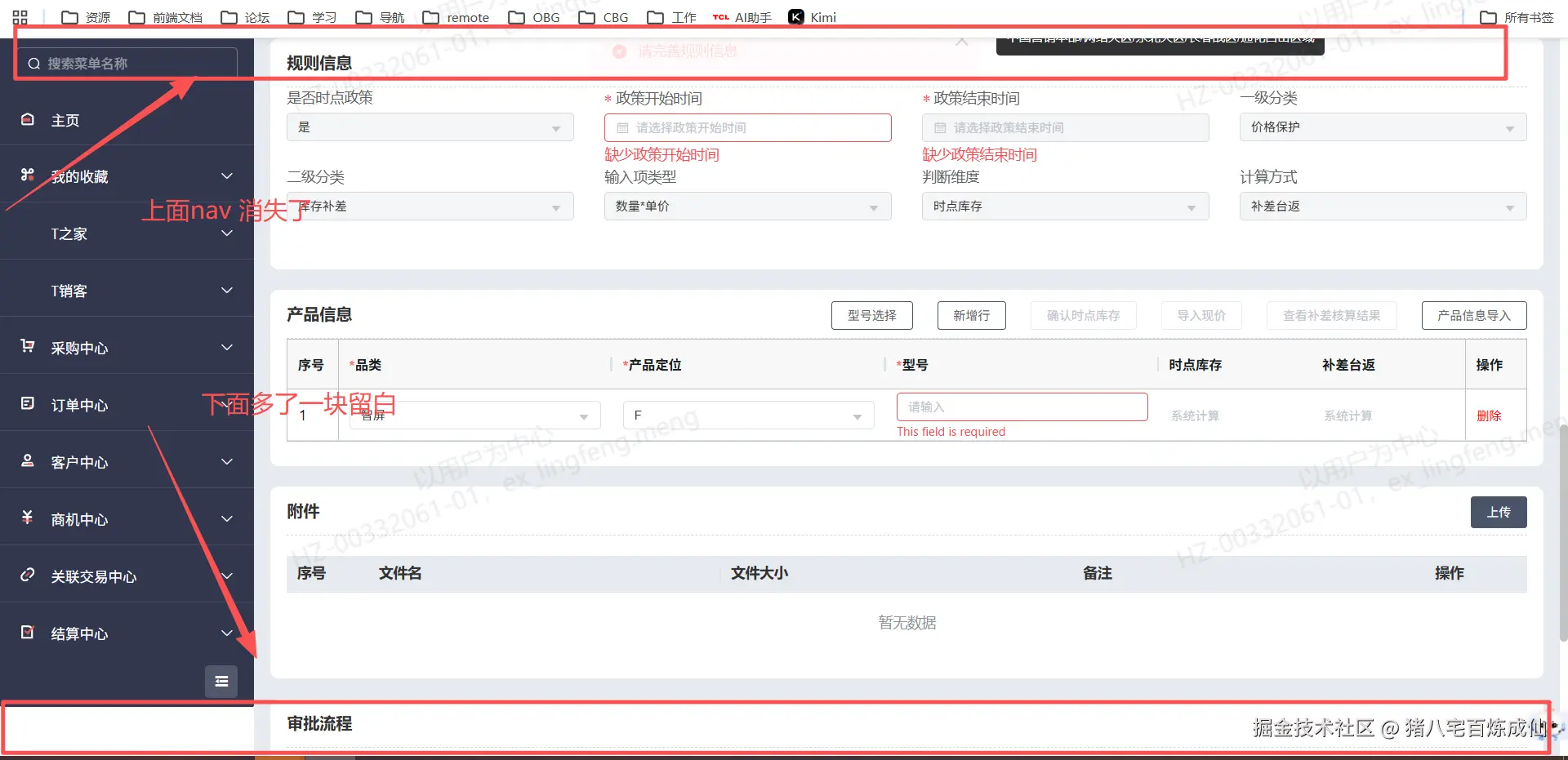This screenshot has width=1568, height=760.
Task: Open the TCL AI助手 bookmark
Action: 742,17
